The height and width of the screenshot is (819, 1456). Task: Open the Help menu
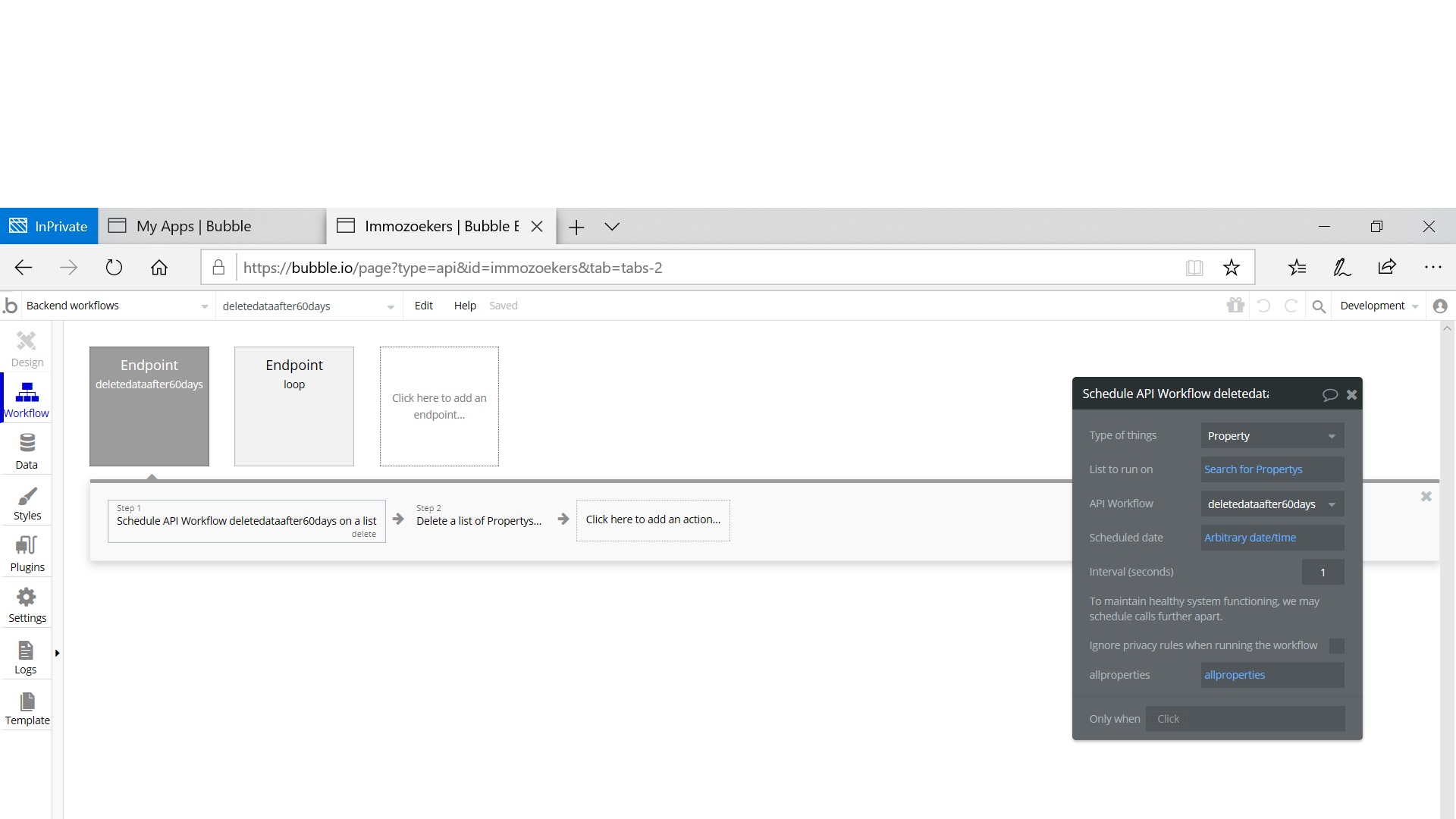(465, 306)
